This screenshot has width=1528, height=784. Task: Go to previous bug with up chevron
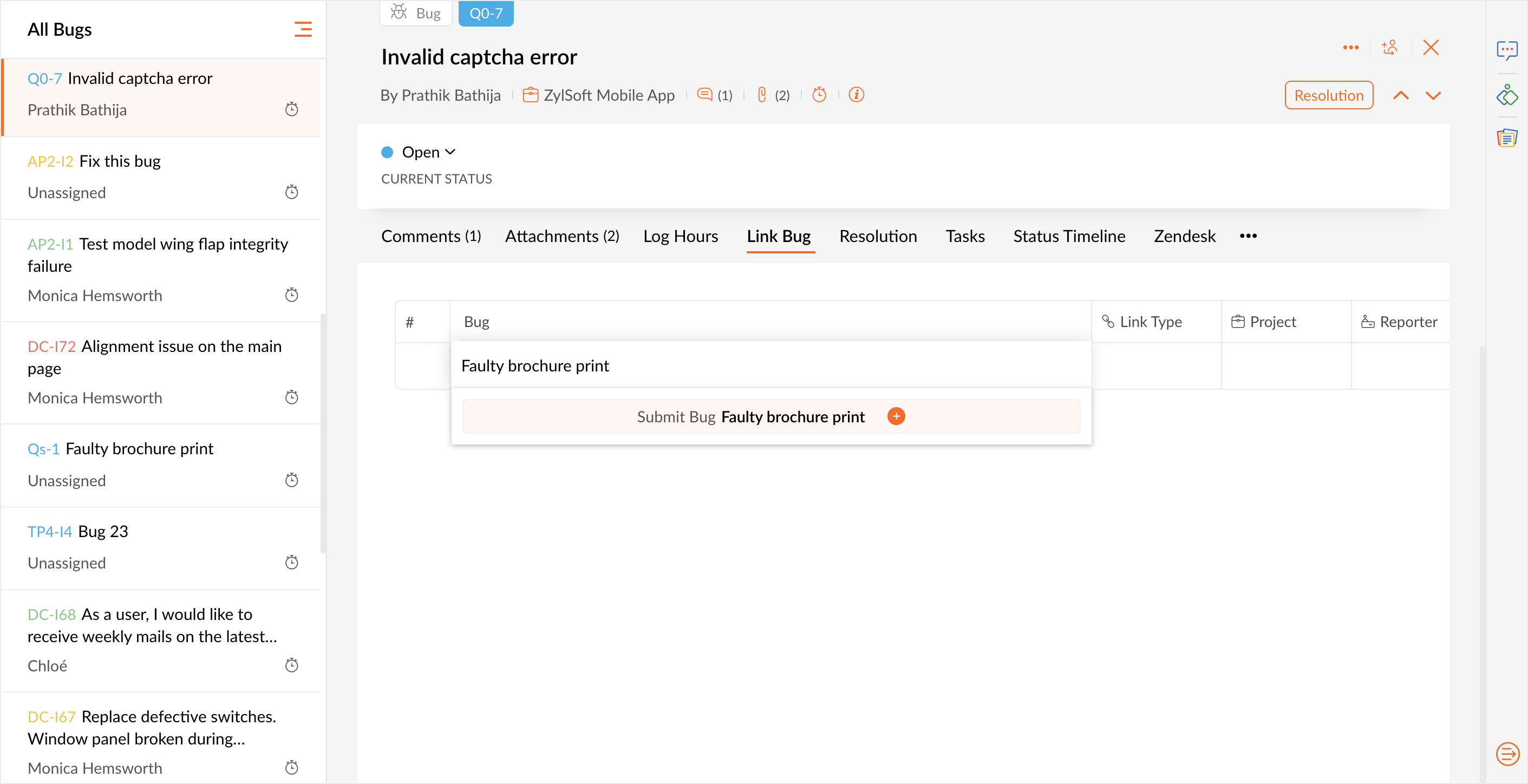pyautogui.click(x=1400, y=95)
